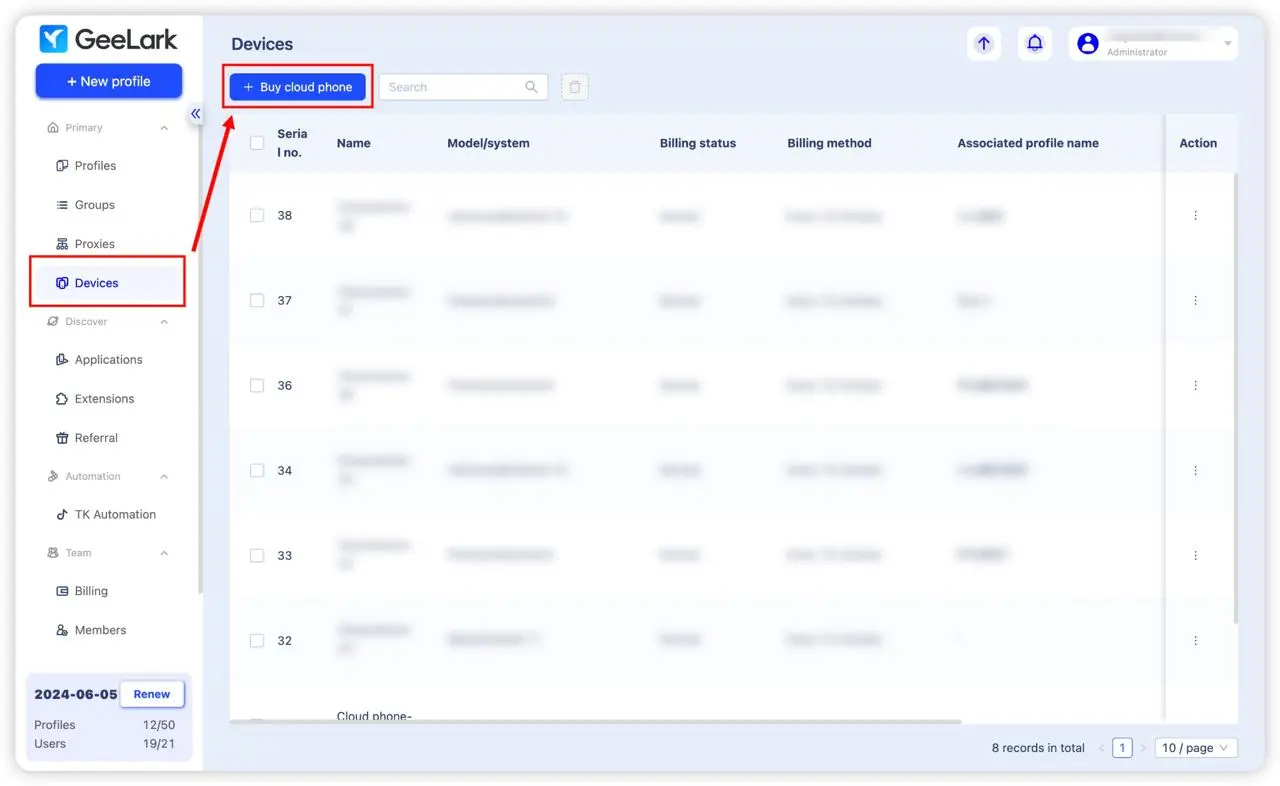Image resolution: width=1280 pixels, height=786 pixels.
Task: Open the notification bell
Action: [1035, 43]
